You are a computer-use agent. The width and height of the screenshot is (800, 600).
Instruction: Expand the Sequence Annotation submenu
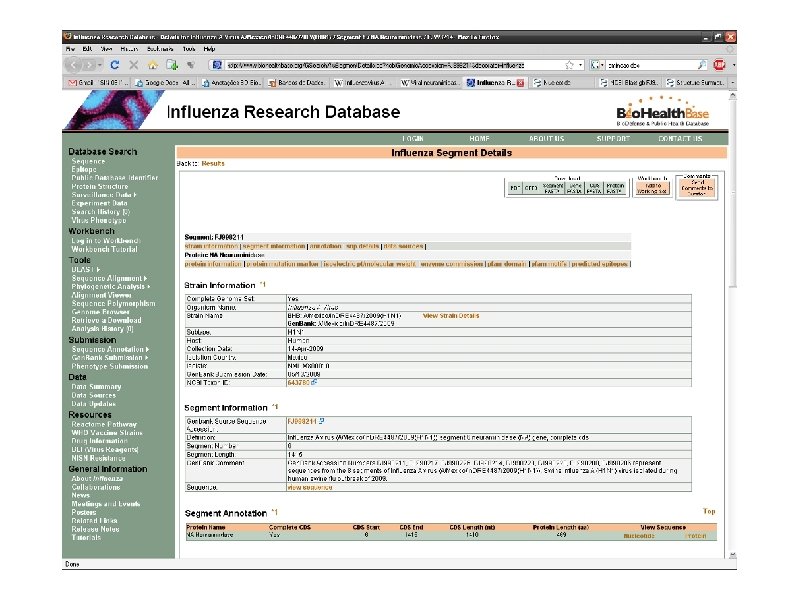(147, 349)
